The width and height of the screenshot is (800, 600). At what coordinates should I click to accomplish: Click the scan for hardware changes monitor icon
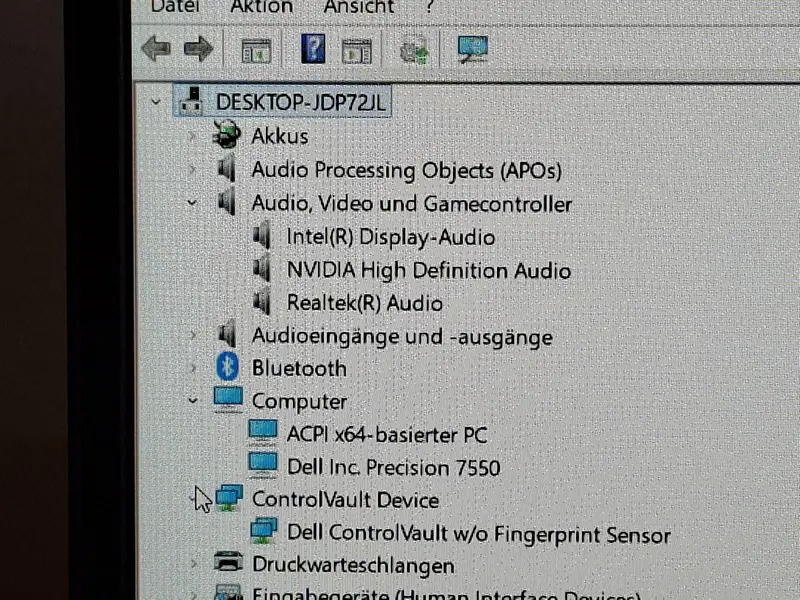point(472,49)
